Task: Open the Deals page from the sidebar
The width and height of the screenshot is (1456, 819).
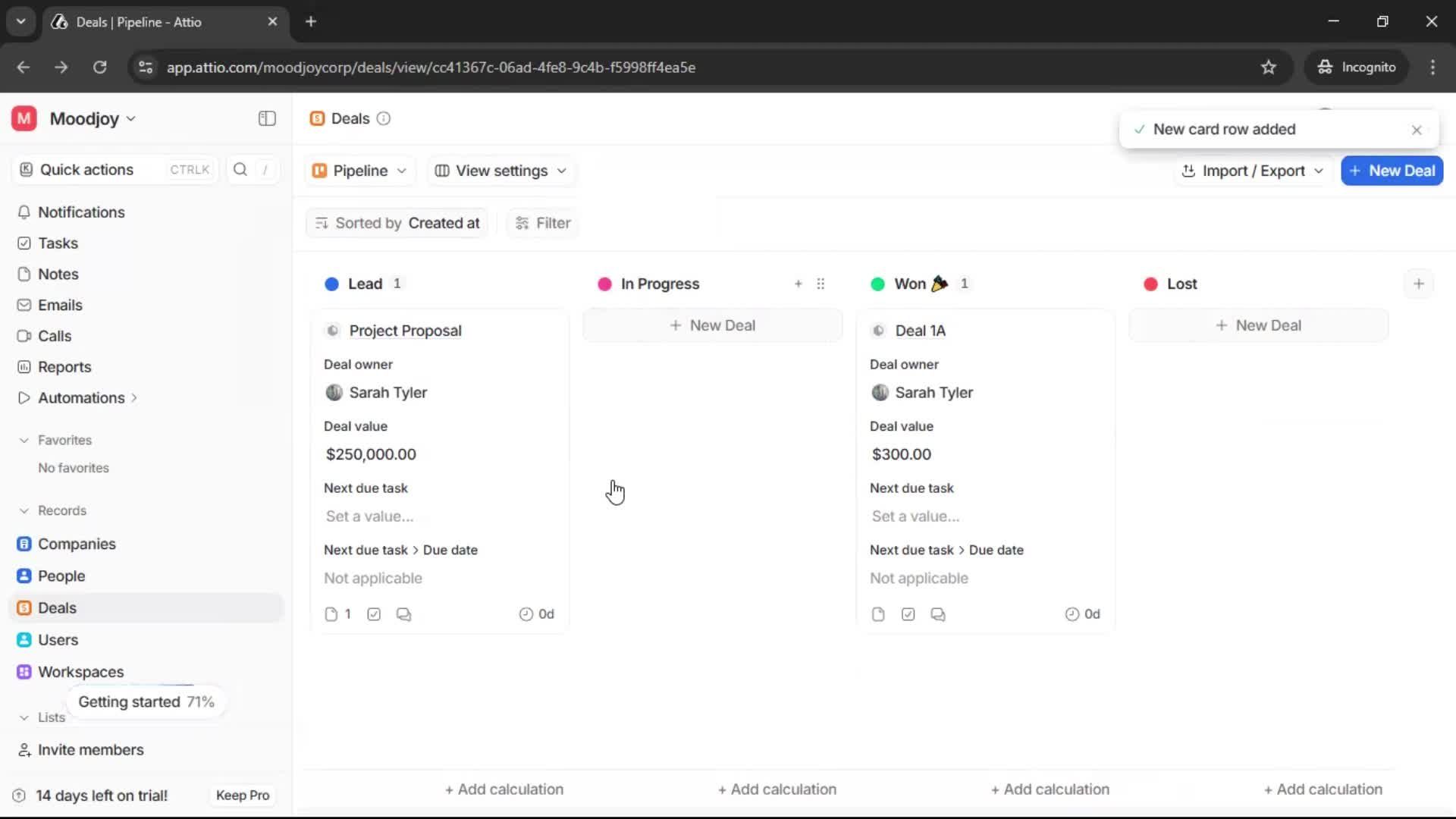Action: (56, 607)
